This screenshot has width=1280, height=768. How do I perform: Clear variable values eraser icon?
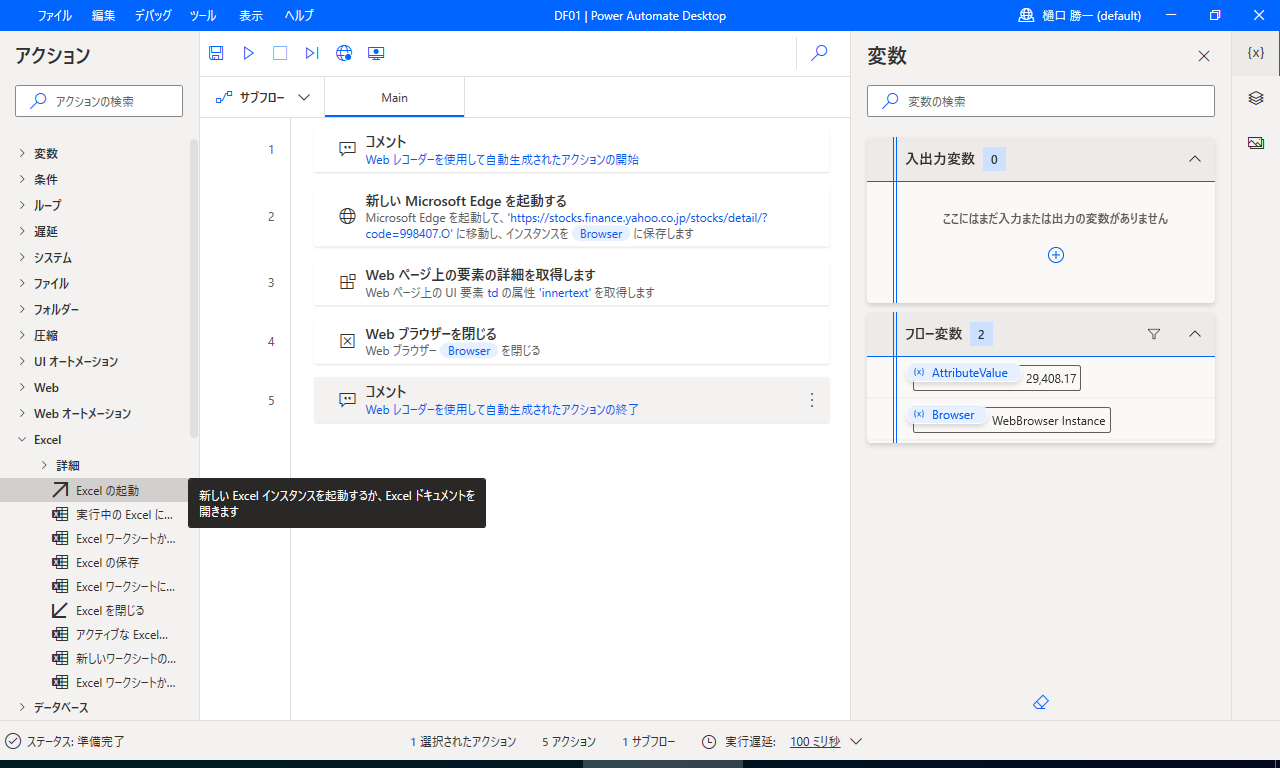(x=1040, y=703)
